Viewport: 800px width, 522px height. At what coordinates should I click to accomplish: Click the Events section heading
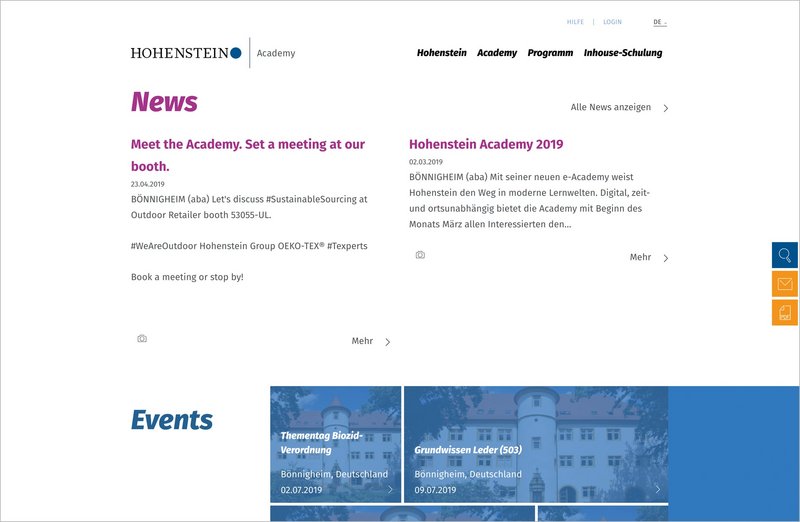pyautogui.click(x=171, y=420)
